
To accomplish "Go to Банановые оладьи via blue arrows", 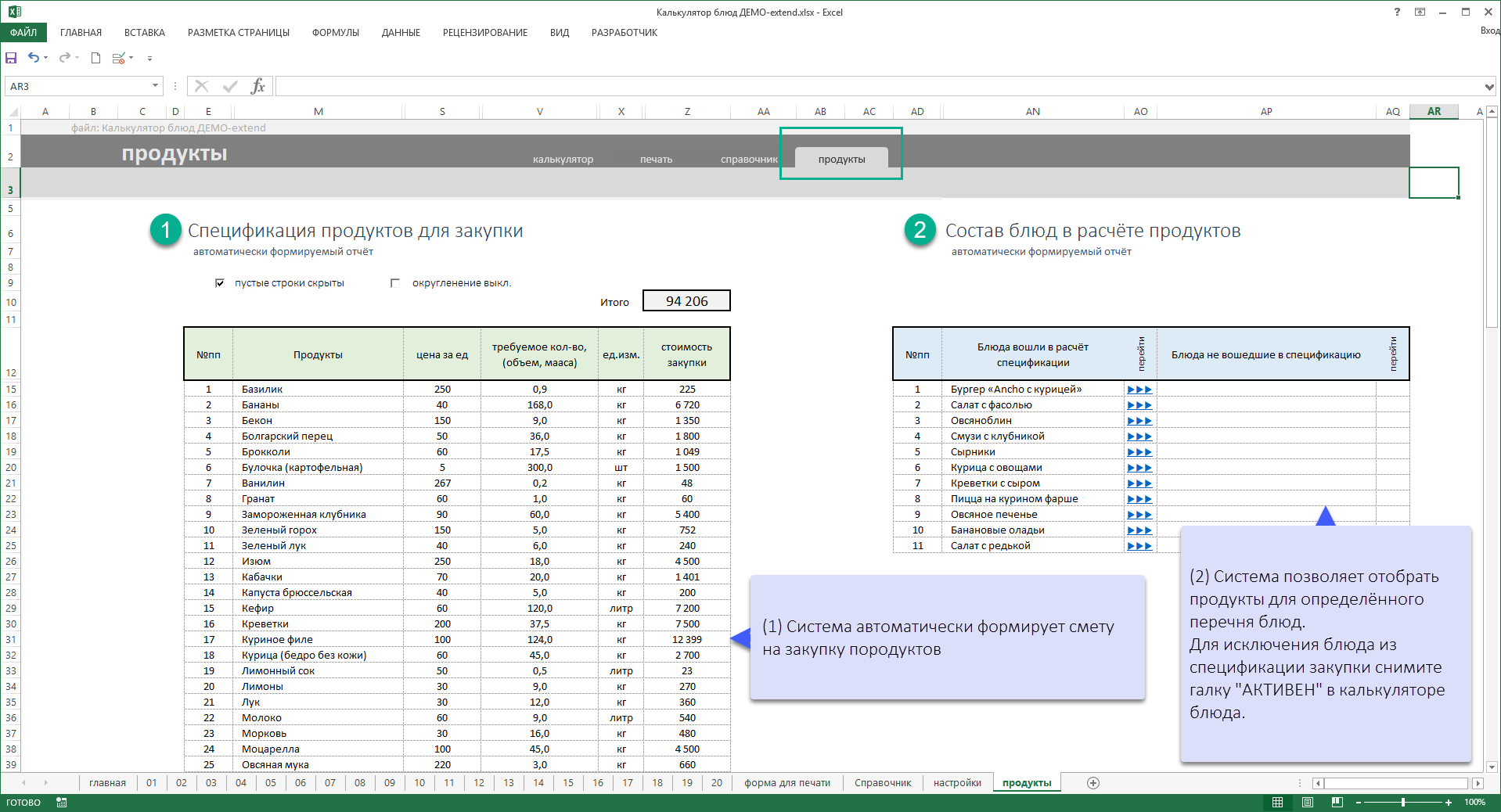I will [1139, 530].
